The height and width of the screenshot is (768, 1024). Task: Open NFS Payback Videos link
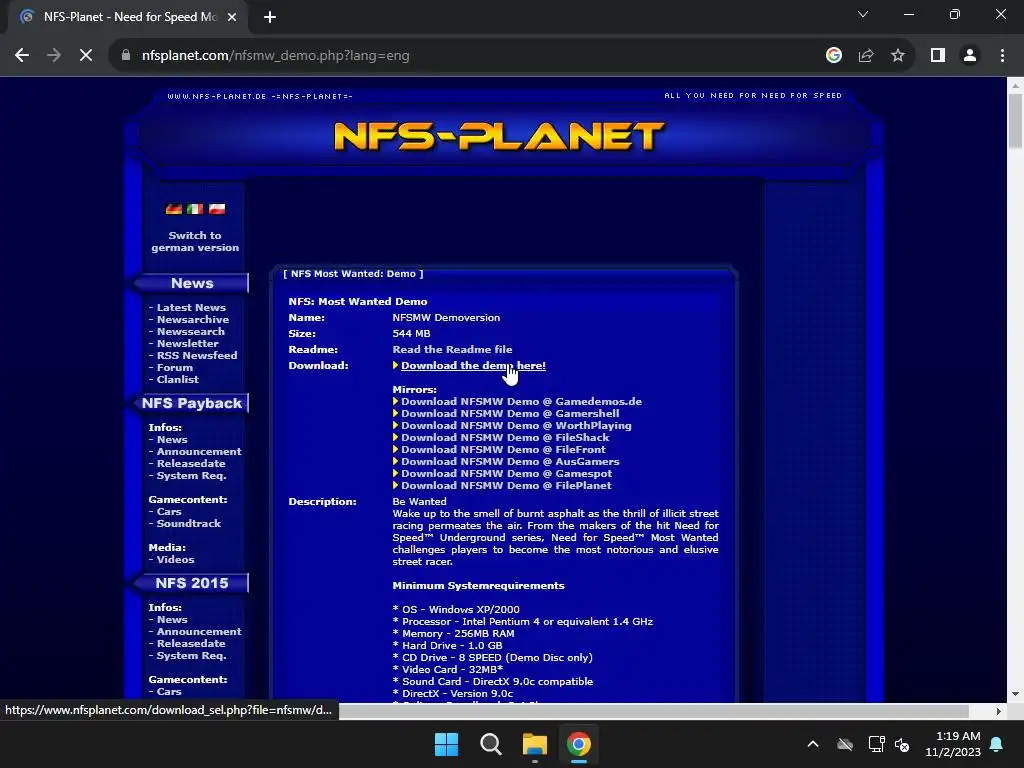pyautogui.click(x=175, y=560)
